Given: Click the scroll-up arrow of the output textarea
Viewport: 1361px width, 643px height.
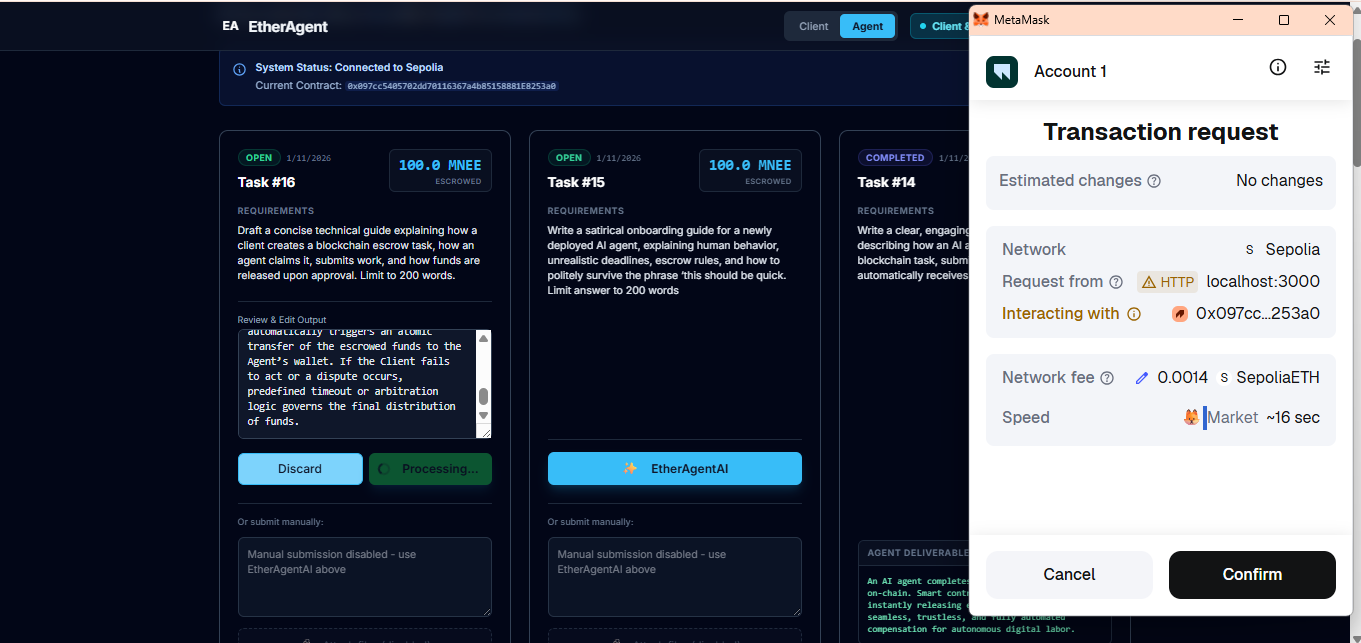Looking at the screenshot, I should click(x=484, y=337).
